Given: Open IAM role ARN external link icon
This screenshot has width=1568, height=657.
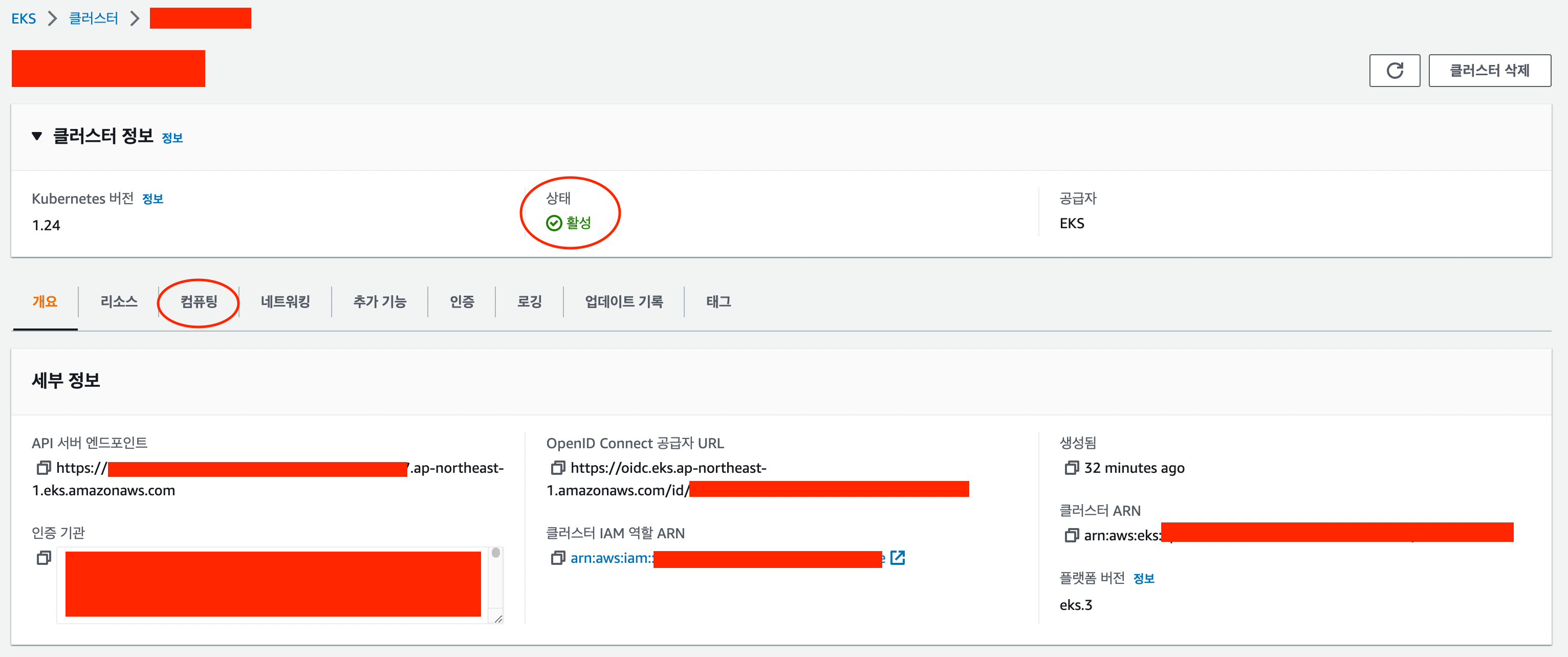Looking at the screenshot, I should point(897,558).
